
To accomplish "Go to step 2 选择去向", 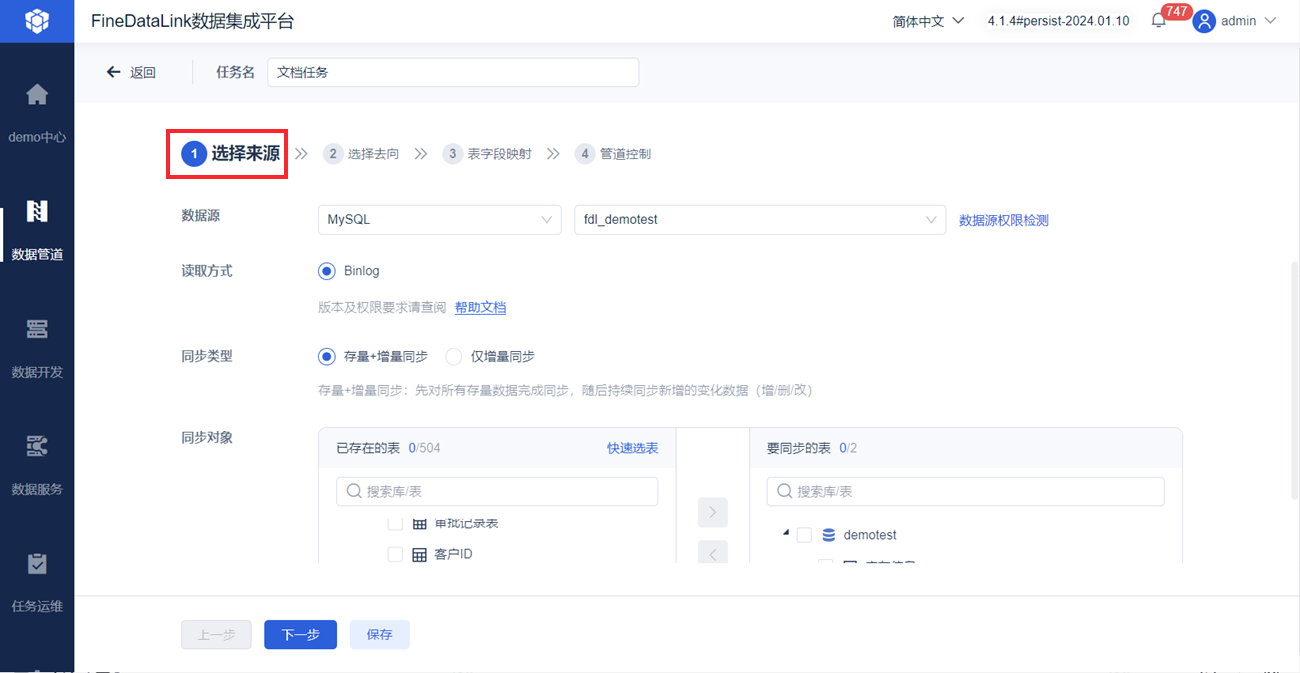I will click(x=361, y=154).
